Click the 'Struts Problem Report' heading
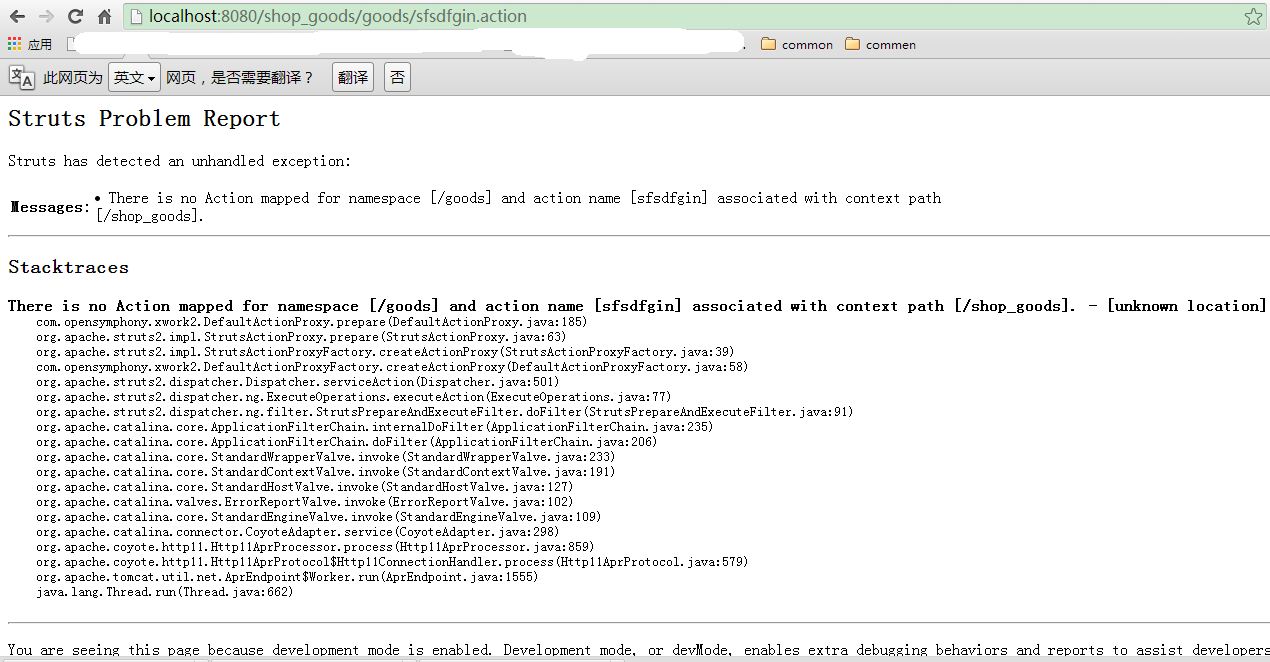This screenshot has height=662, width=1270. tap(144, 118)
